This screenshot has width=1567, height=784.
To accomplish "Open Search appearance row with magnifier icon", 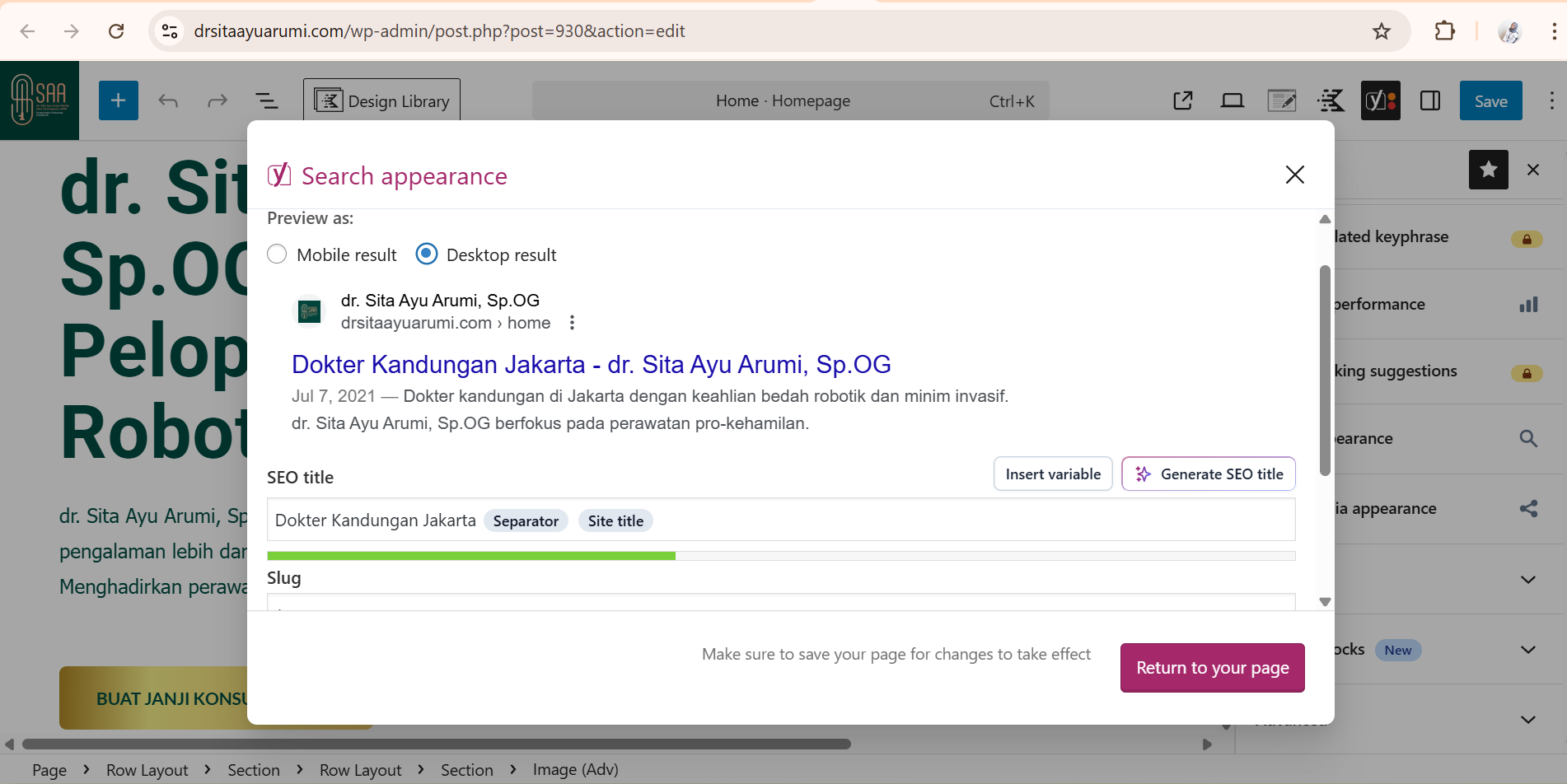I will click(1438, 439).
